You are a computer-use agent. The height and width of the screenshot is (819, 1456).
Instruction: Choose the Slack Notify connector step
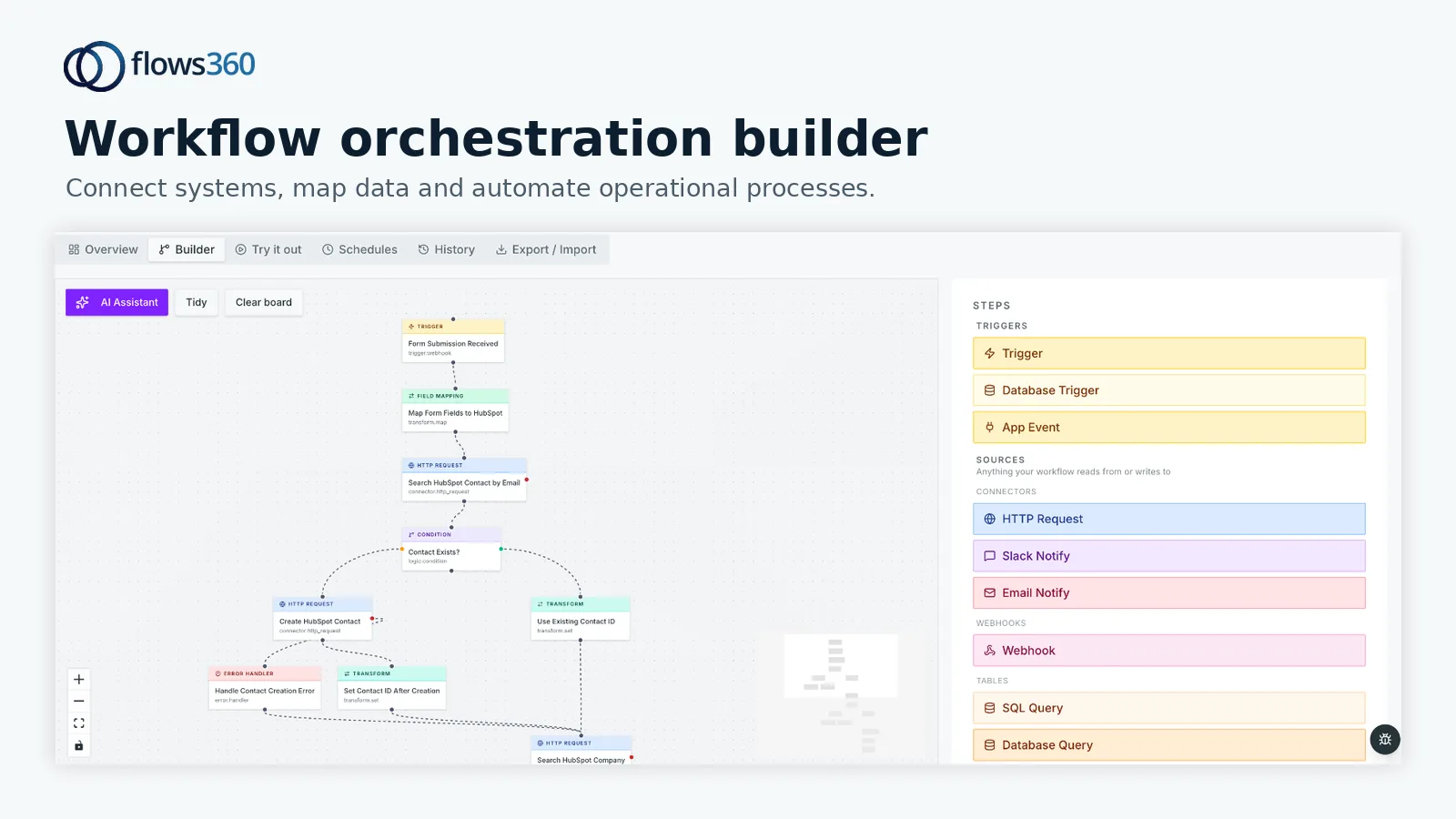(1169, 556)
